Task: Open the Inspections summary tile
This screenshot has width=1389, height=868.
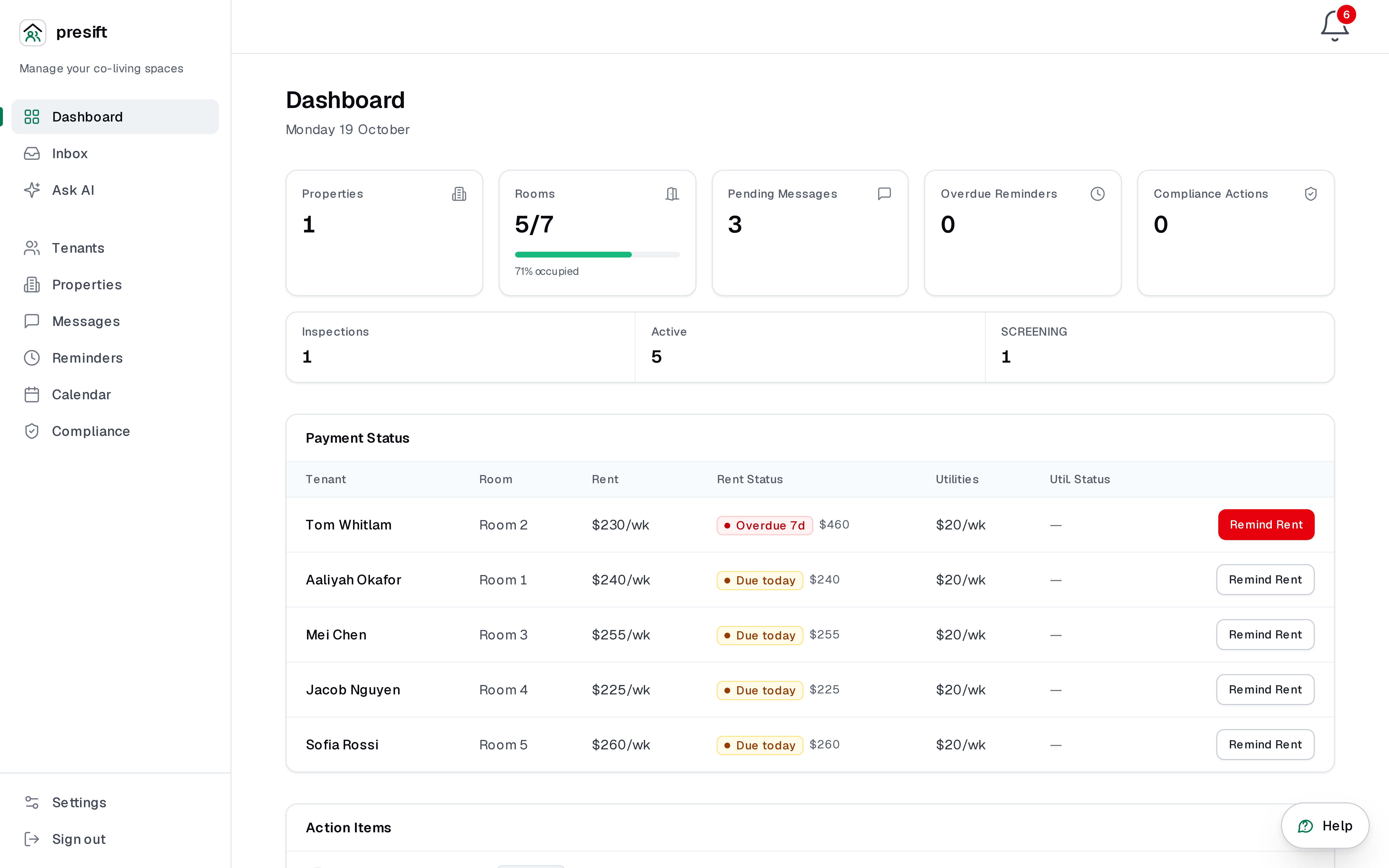Action: coord(460,347)
